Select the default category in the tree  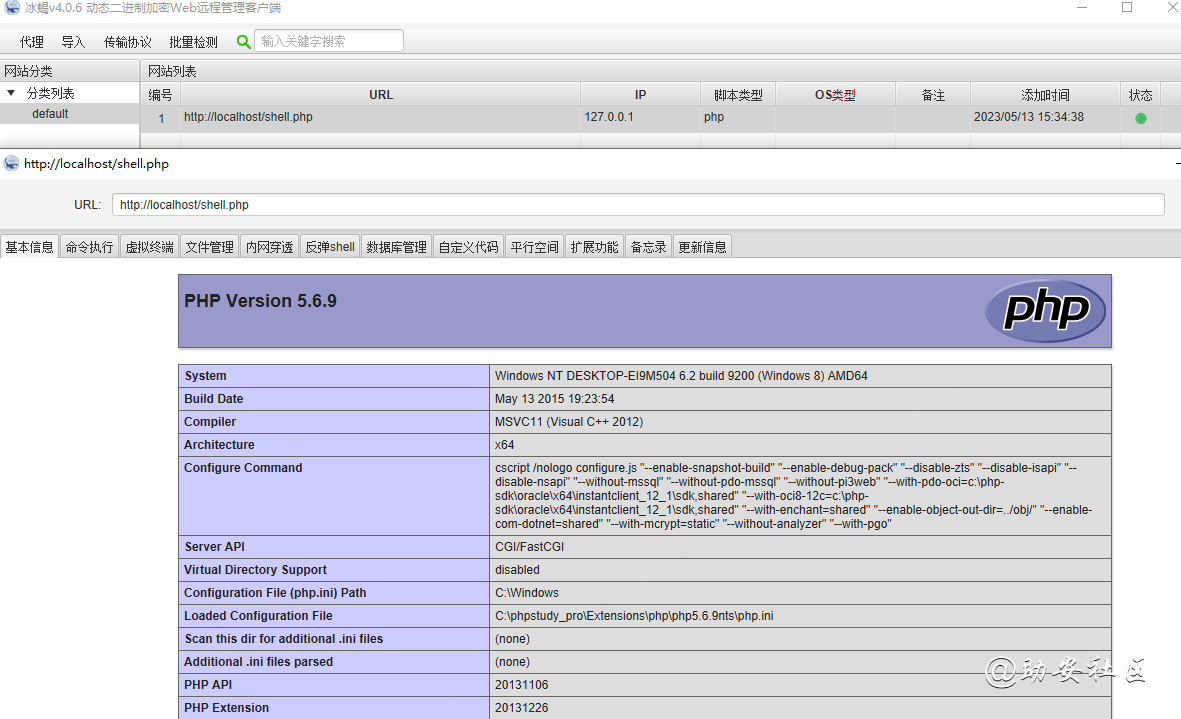pyautogui.click(x=50, y=114)
